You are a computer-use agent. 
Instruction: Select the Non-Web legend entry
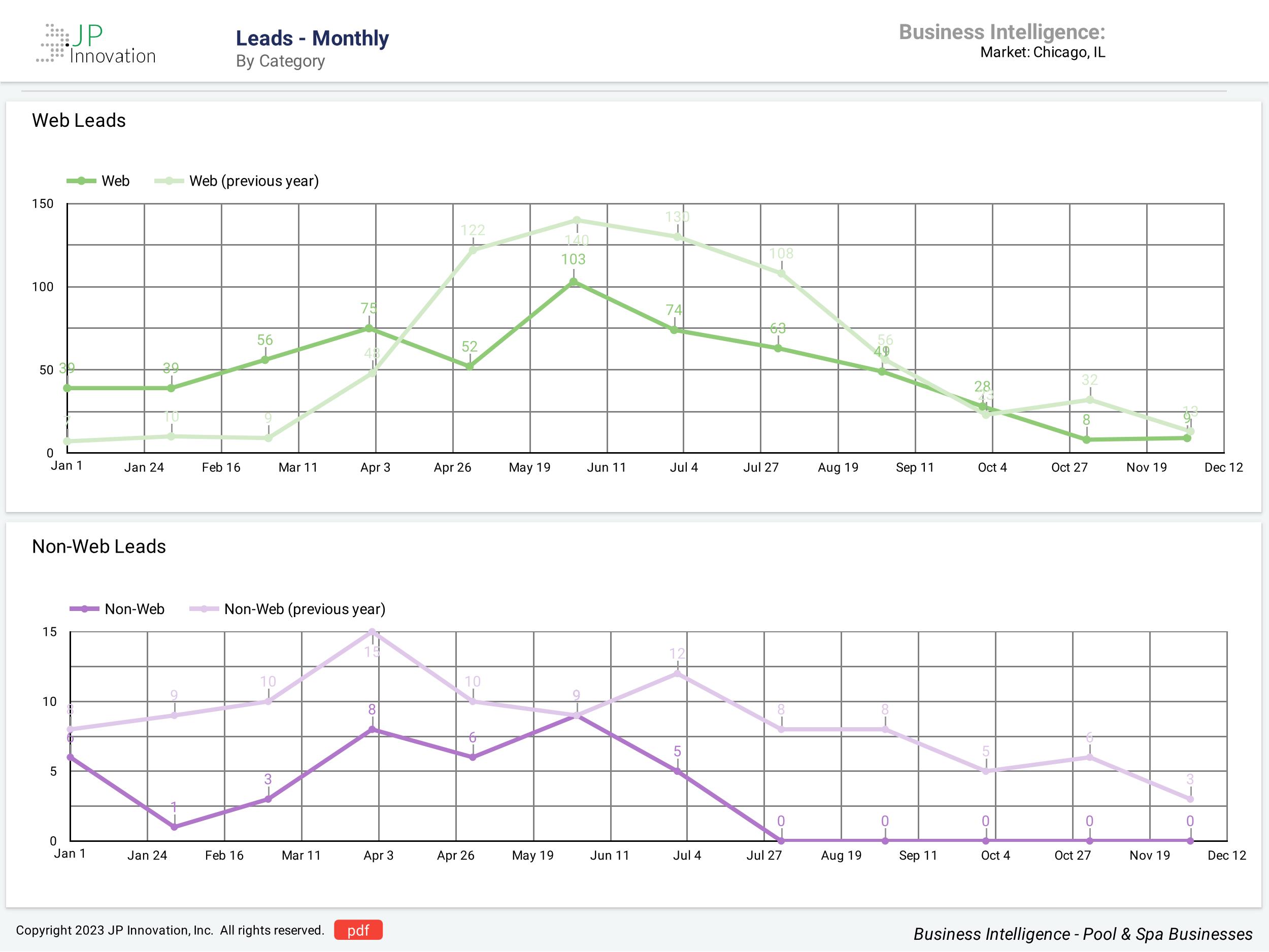[117, 609]
